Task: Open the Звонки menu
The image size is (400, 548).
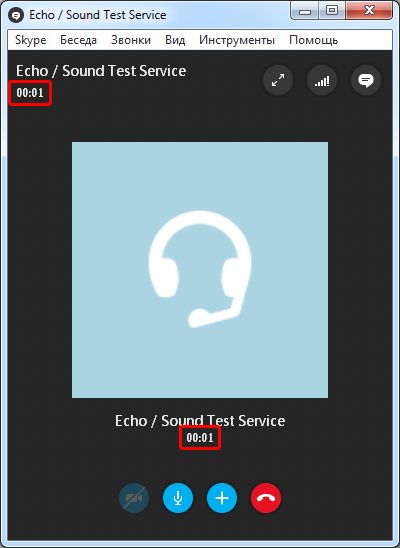Action: [x=131, y=40]
